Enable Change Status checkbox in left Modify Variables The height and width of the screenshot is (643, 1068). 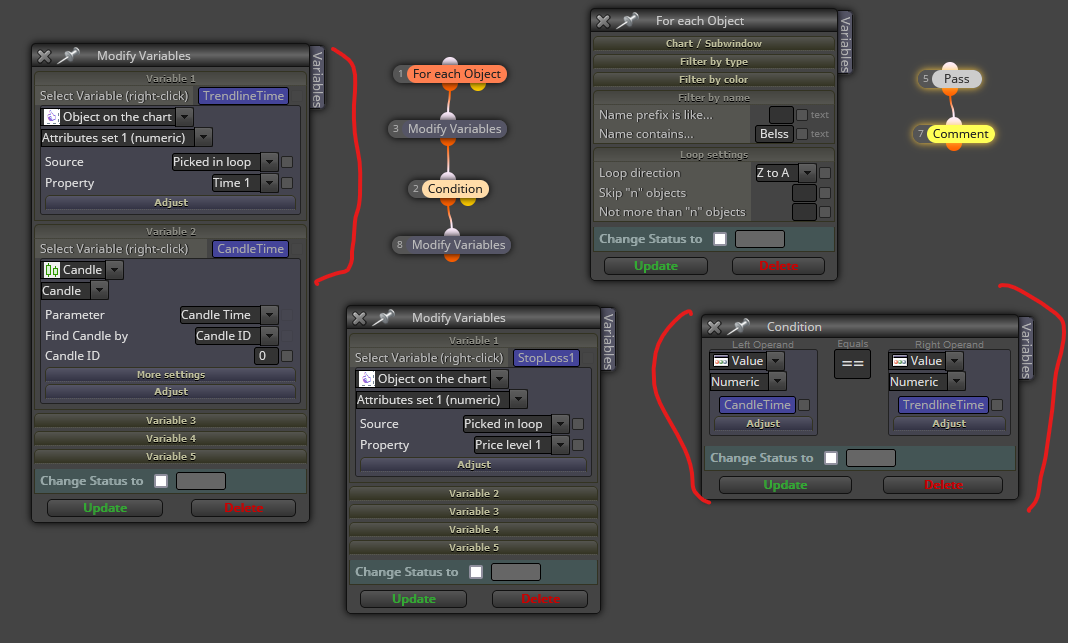tap(161, 481)
